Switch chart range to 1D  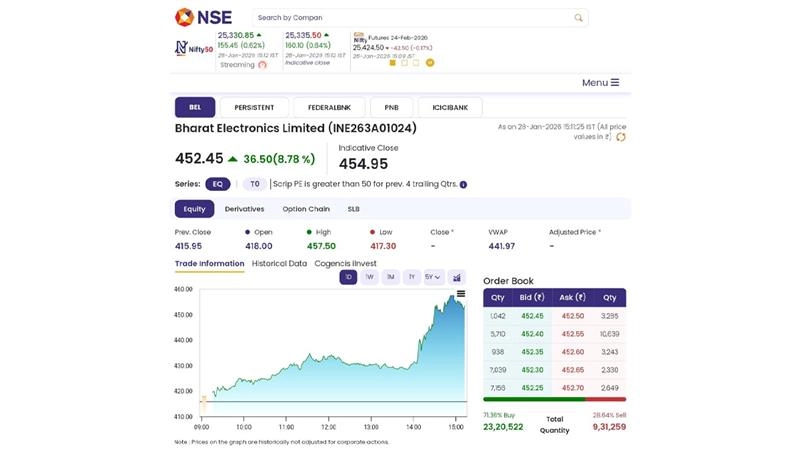click(348, 277)
